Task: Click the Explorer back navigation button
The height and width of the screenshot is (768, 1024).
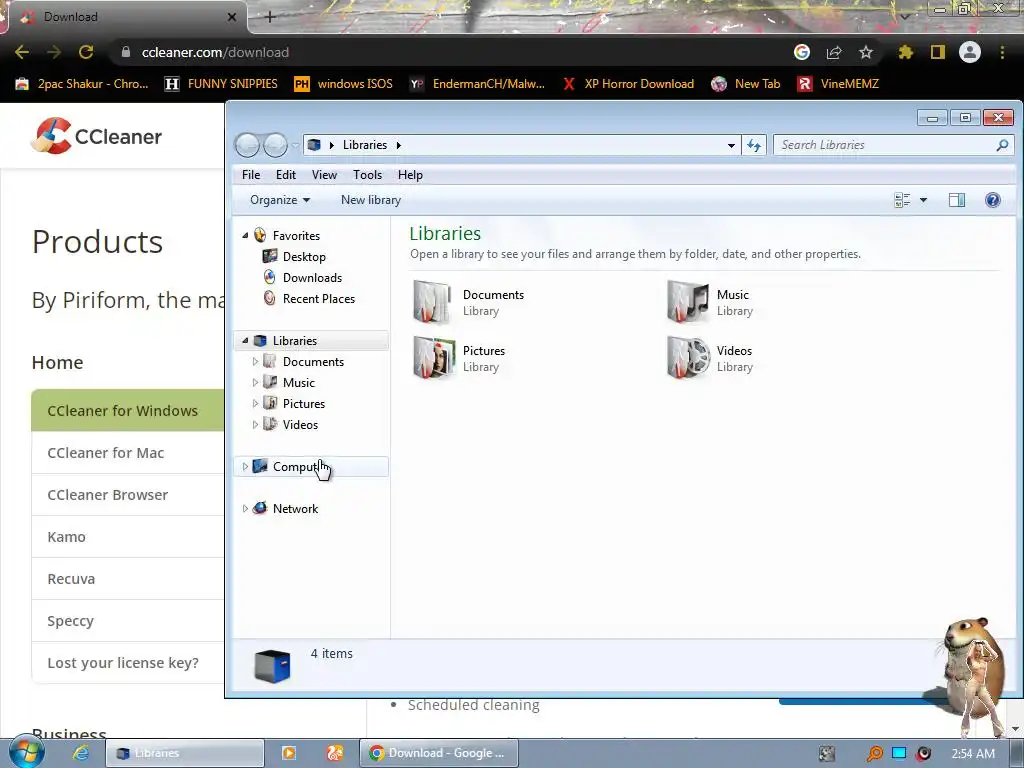Action: [248, 145]
